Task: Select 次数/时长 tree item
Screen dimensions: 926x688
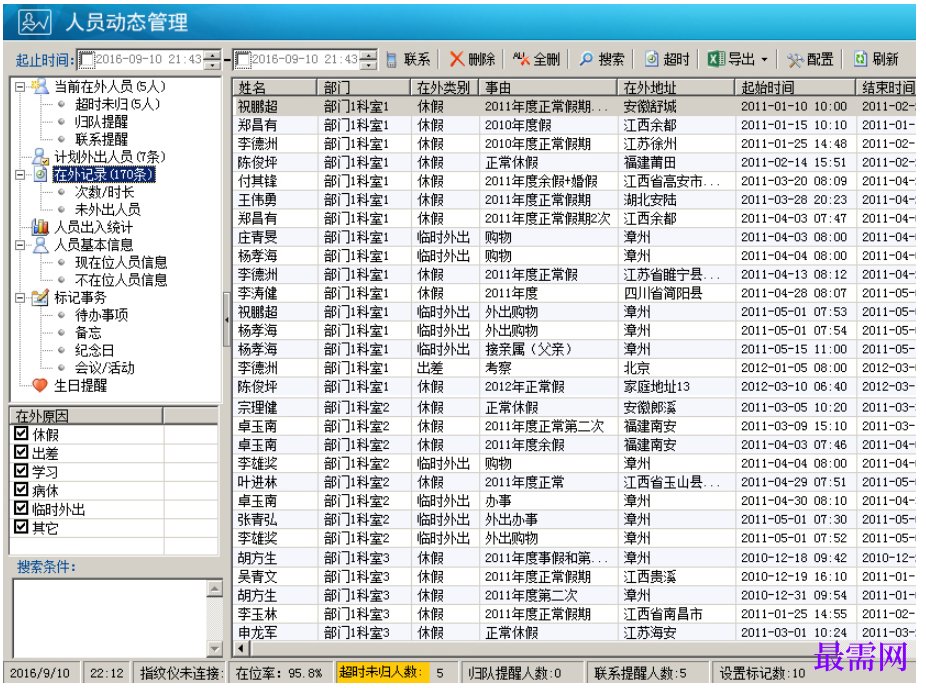Action: coord(105,192)
